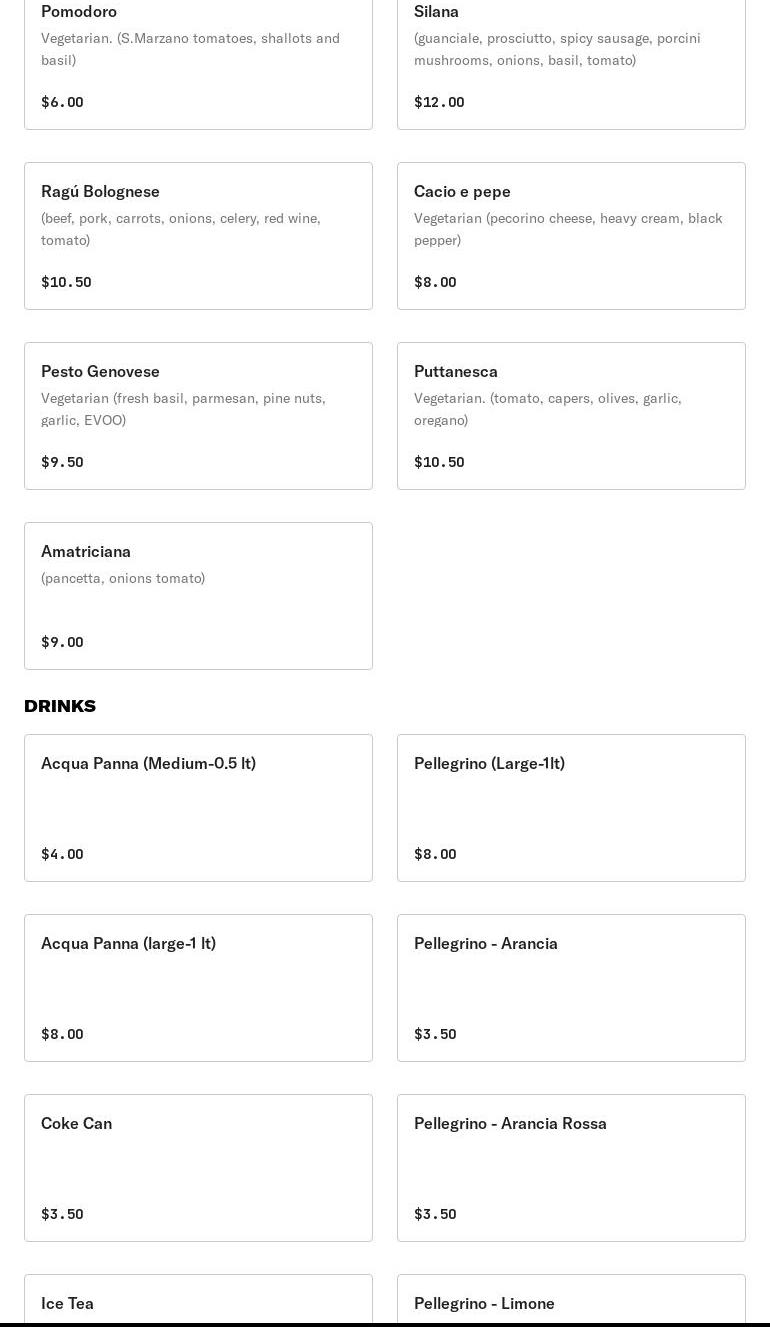This screenshot has width=770, height=1327.
Task: Select the Pellegrino - Arancia drink
Action: point(571,988)
